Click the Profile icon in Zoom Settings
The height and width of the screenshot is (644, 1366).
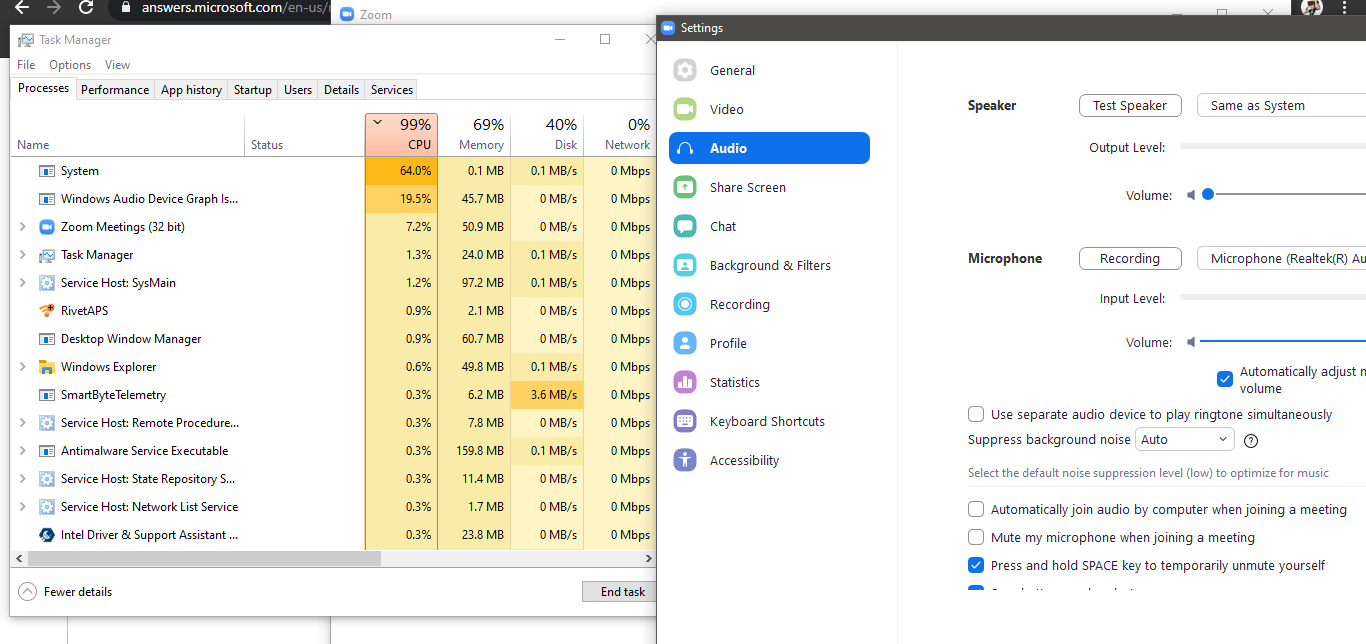click(685, 343)
